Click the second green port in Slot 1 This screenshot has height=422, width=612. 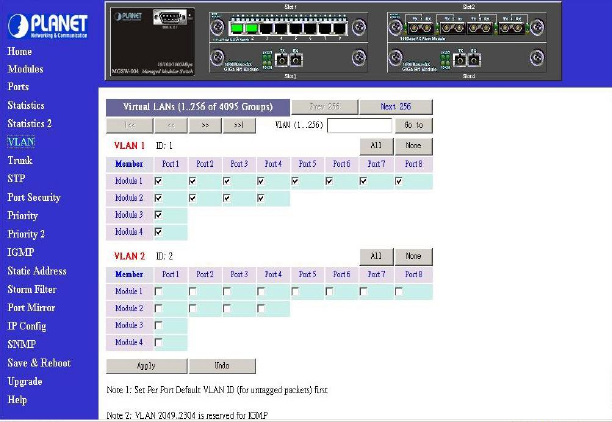click(251, 28)
